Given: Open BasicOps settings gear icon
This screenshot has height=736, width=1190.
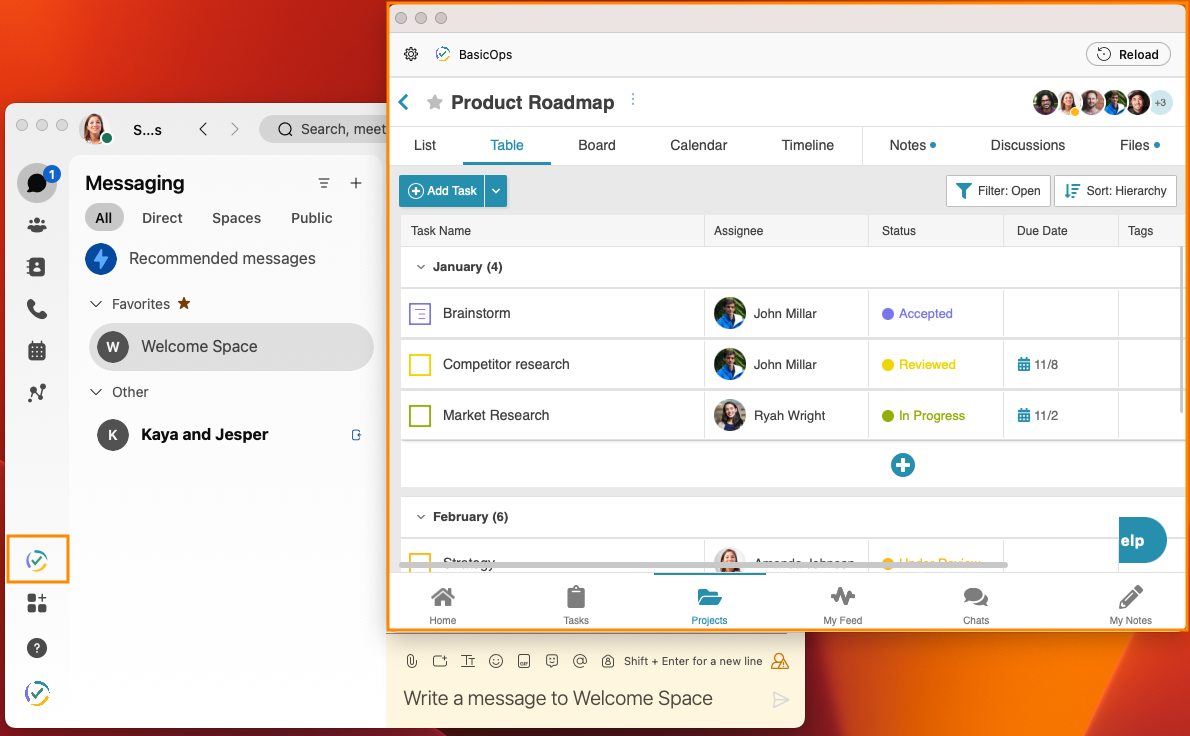Looking at the screenshot, I should [x=411, y=54].
